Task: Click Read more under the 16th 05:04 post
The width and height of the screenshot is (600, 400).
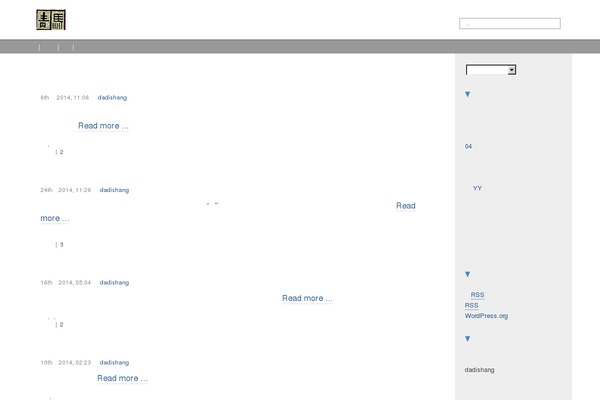Action: (x=307, y=298)
